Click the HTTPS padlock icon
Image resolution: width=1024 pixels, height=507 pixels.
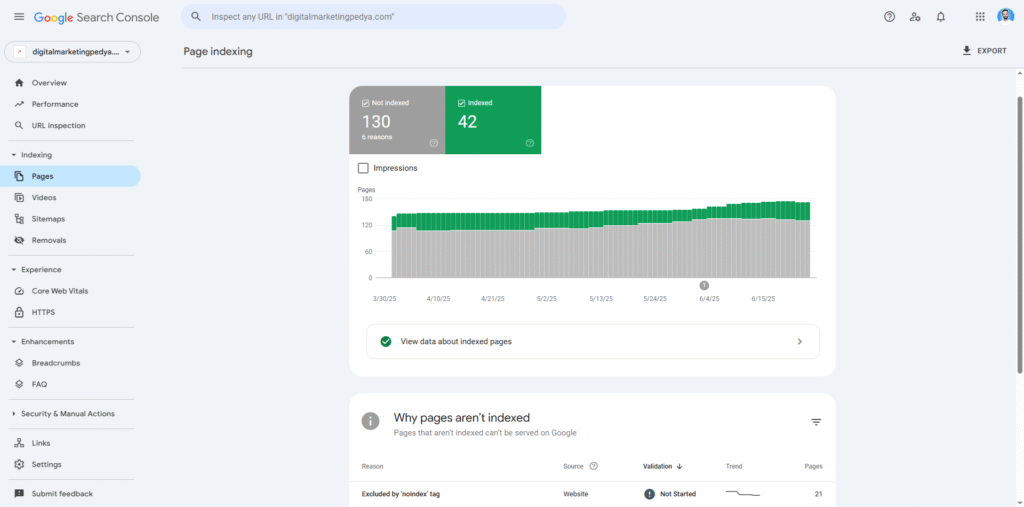[19, 312]
